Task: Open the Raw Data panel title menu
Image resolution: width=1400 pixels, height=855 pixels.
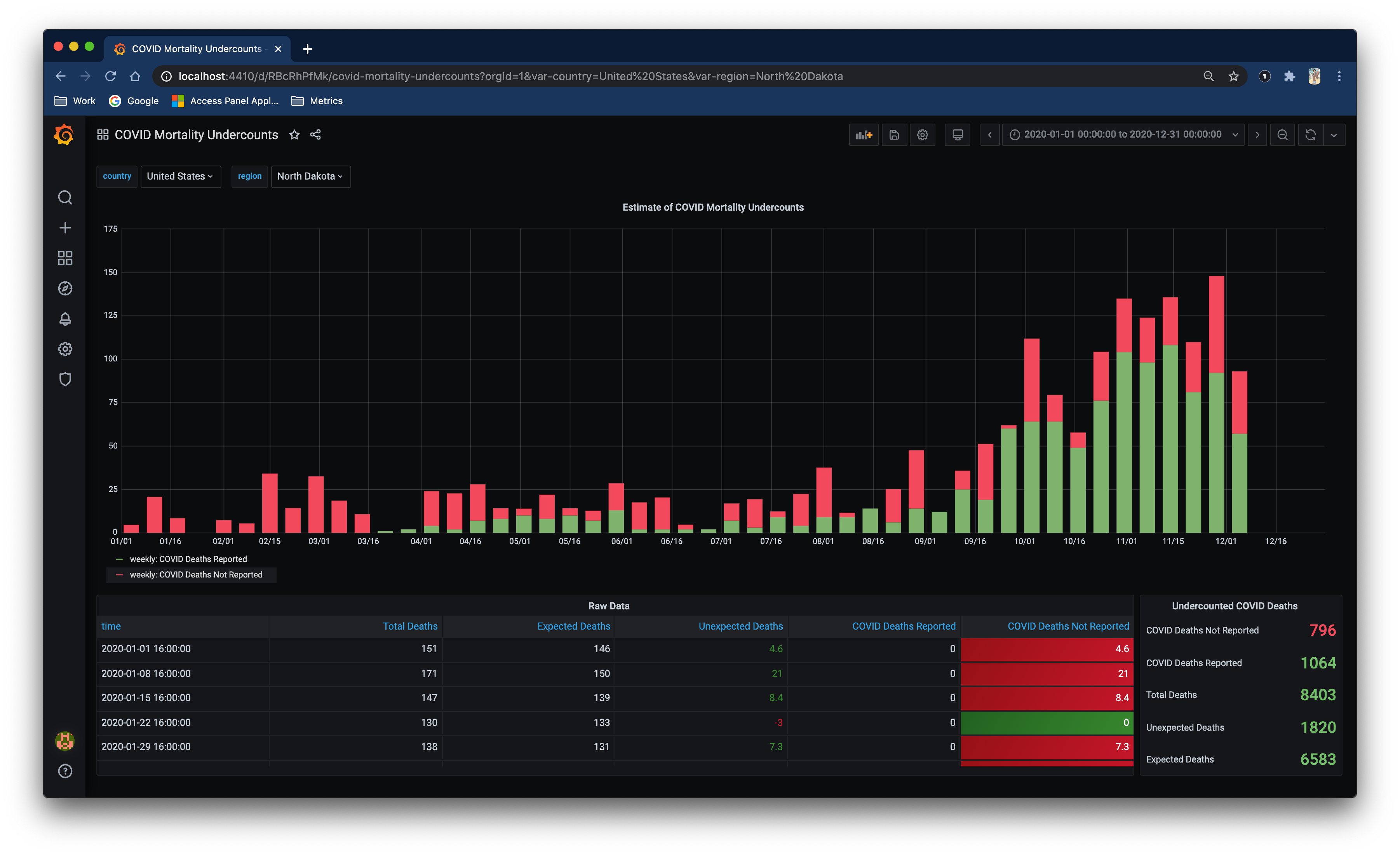Action: [609, 606]
